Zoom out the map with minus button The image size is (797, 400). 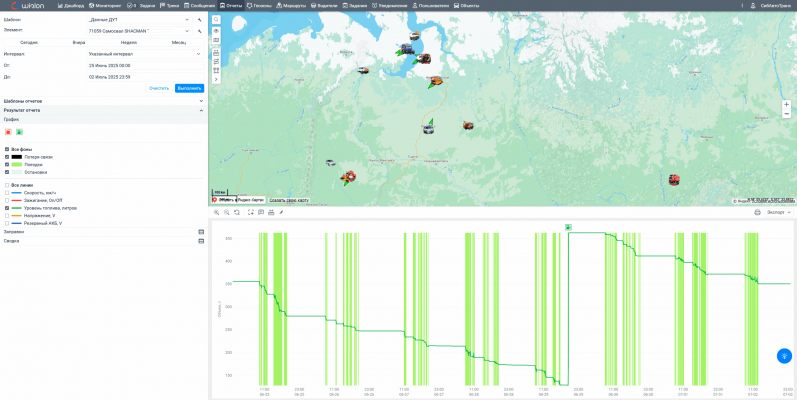click(x=787, y=114)
